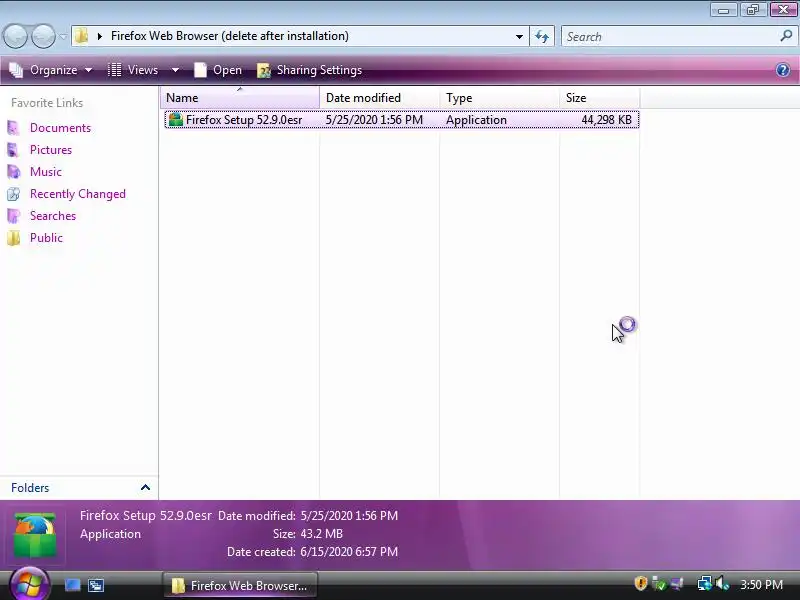Expand the Folders pane chevron
The image size is (800, 600).
(x=145, y=488)
